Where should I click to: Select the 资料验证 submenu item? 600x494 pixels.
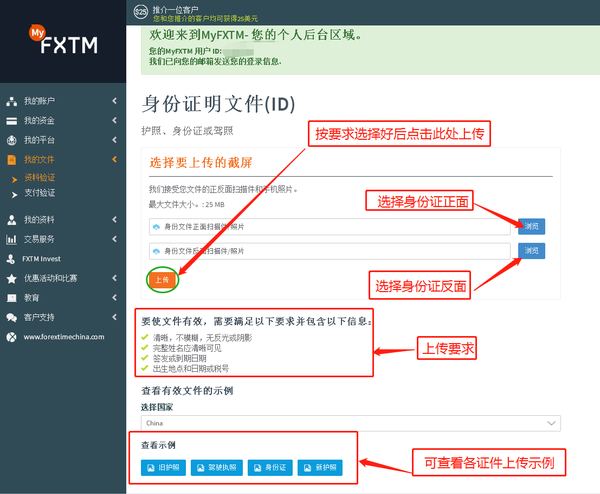(x=40, y=178)
